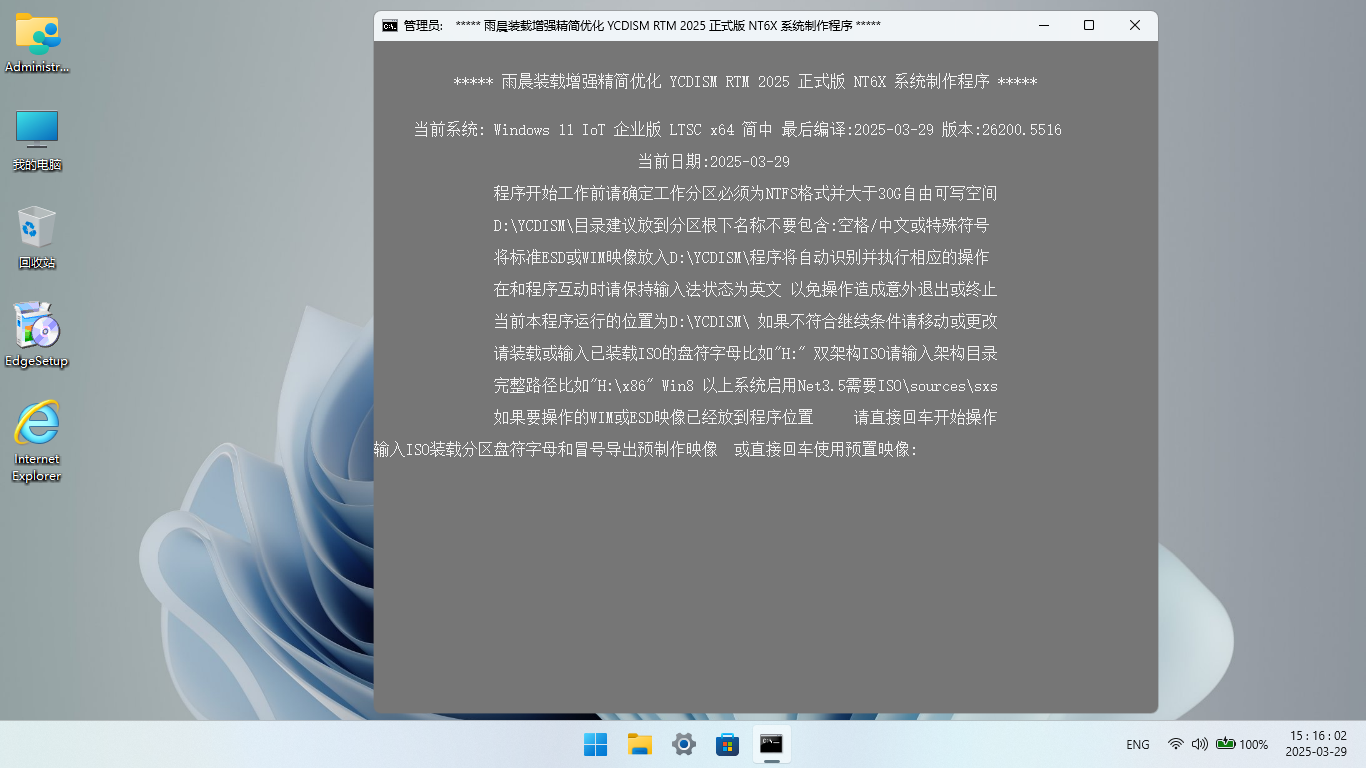This screenshot has width=1366, height=768.
Task: Click the line 请直接回车开始操作
Action: pos(745,418)
